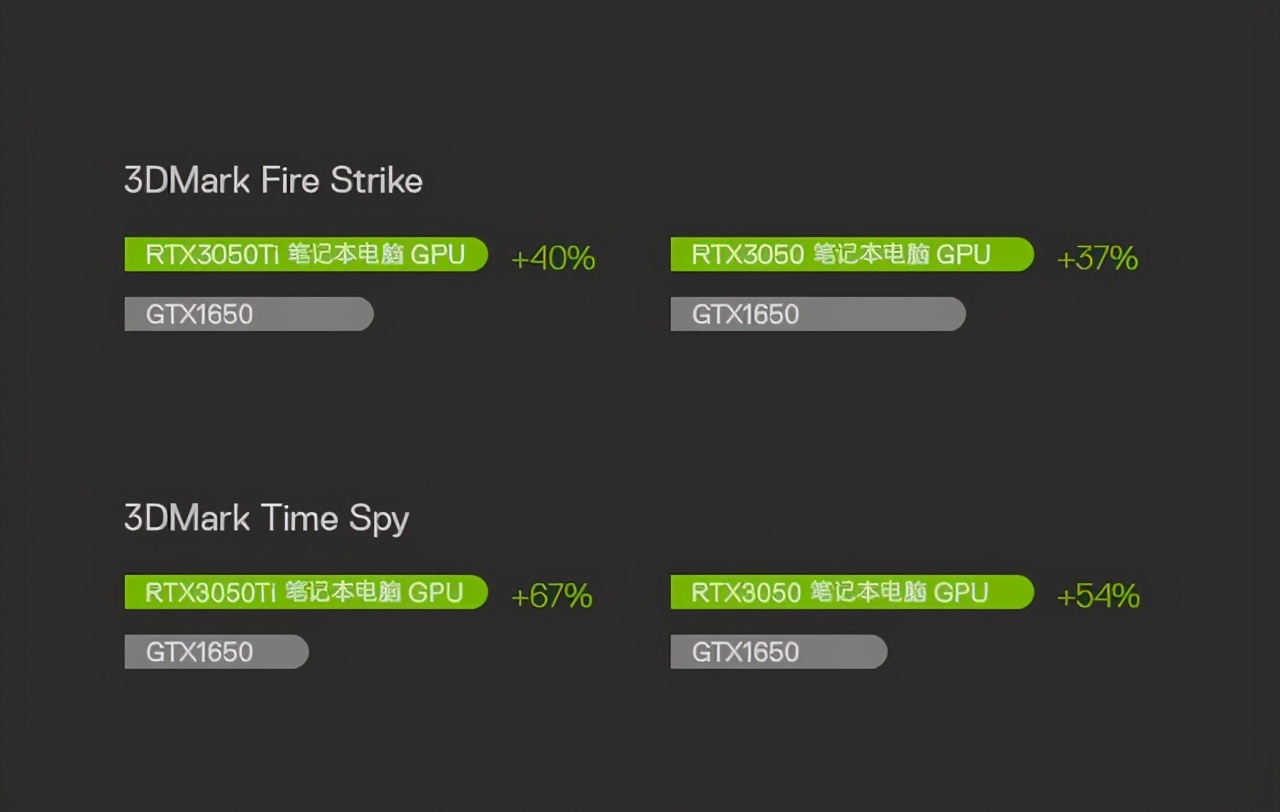Click the +37% performance label
The height and width of the screenshot is (812, 1280).
coord(1097,259)
